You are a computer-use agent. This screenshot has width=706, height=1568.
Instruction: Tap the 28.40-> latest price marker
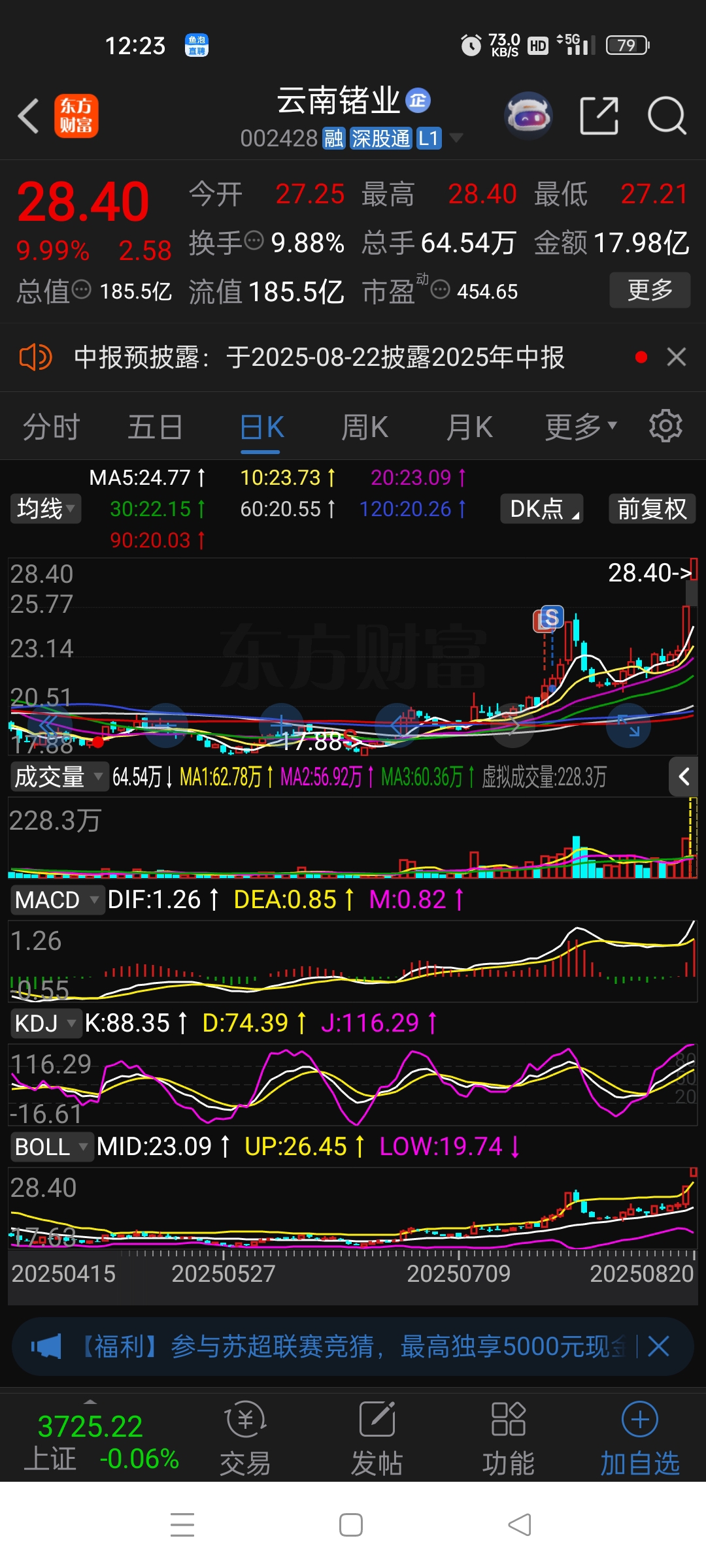(x=650, y=573)
